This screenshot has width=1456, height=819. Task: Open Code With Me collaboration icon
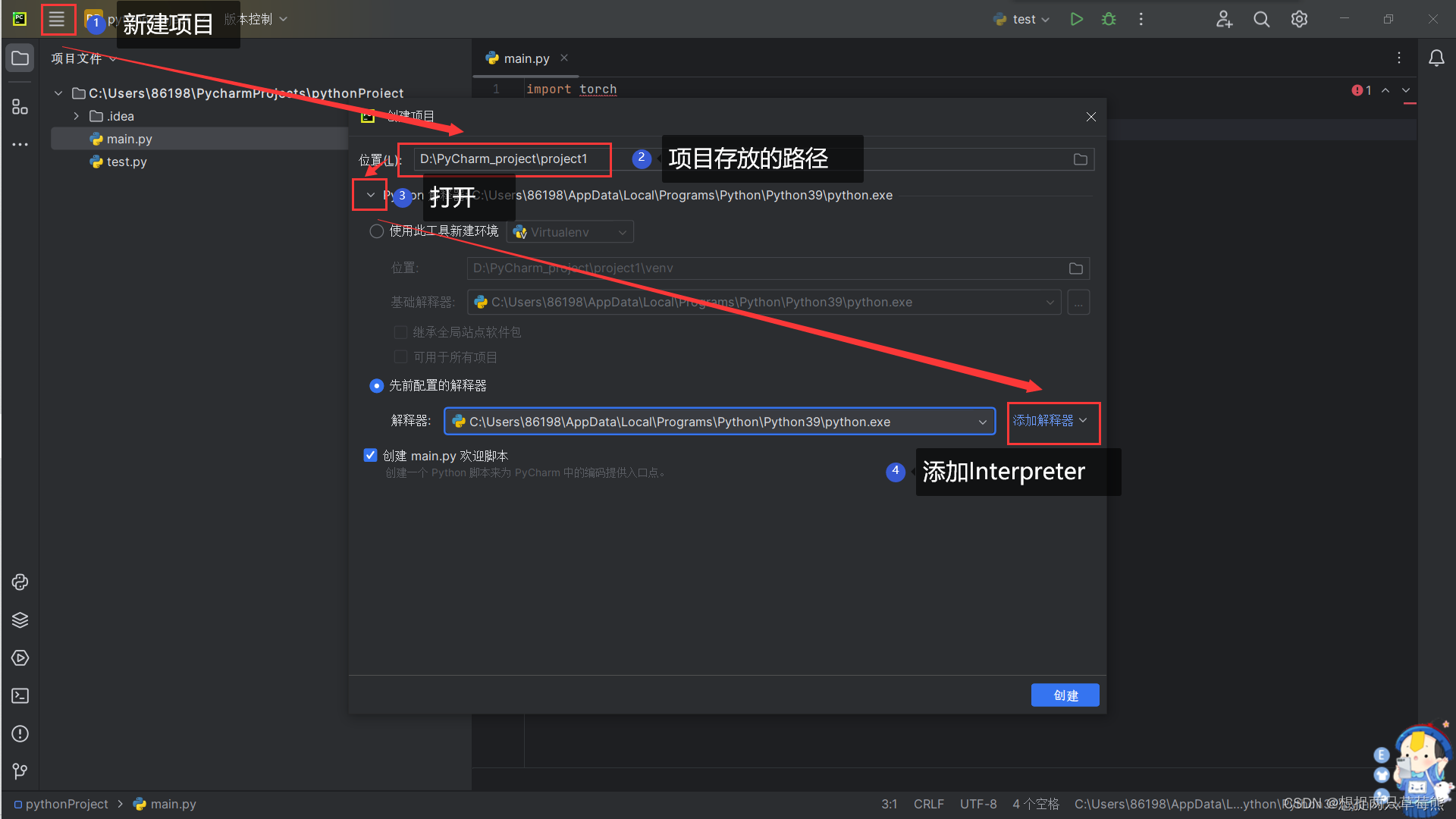click(1224, 19)
